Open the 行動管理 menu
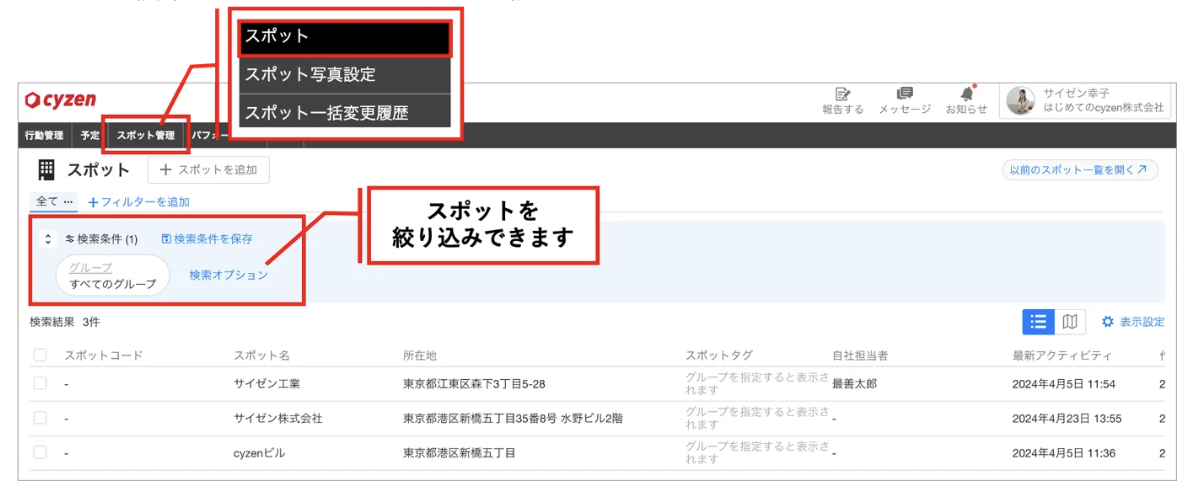 (x=44, y=136)
